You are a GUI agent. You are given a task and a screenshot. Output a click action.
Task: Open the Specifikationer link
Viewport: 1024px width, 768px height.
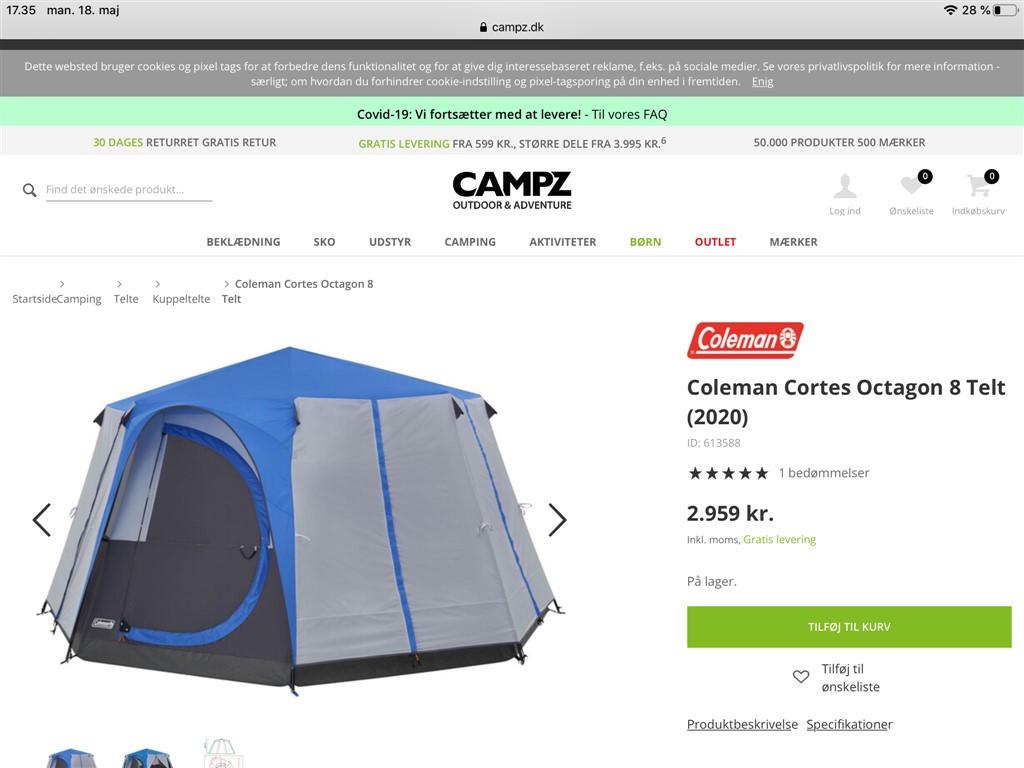849,724
